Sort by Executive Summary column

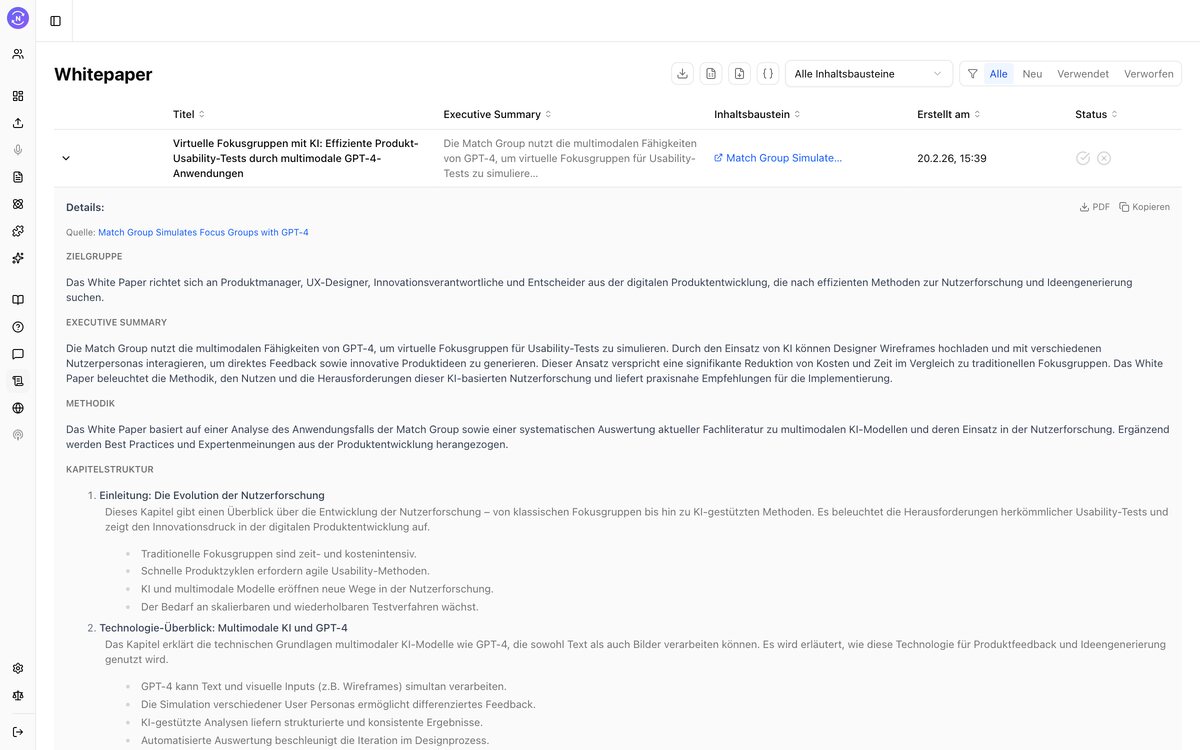[498, 114]
